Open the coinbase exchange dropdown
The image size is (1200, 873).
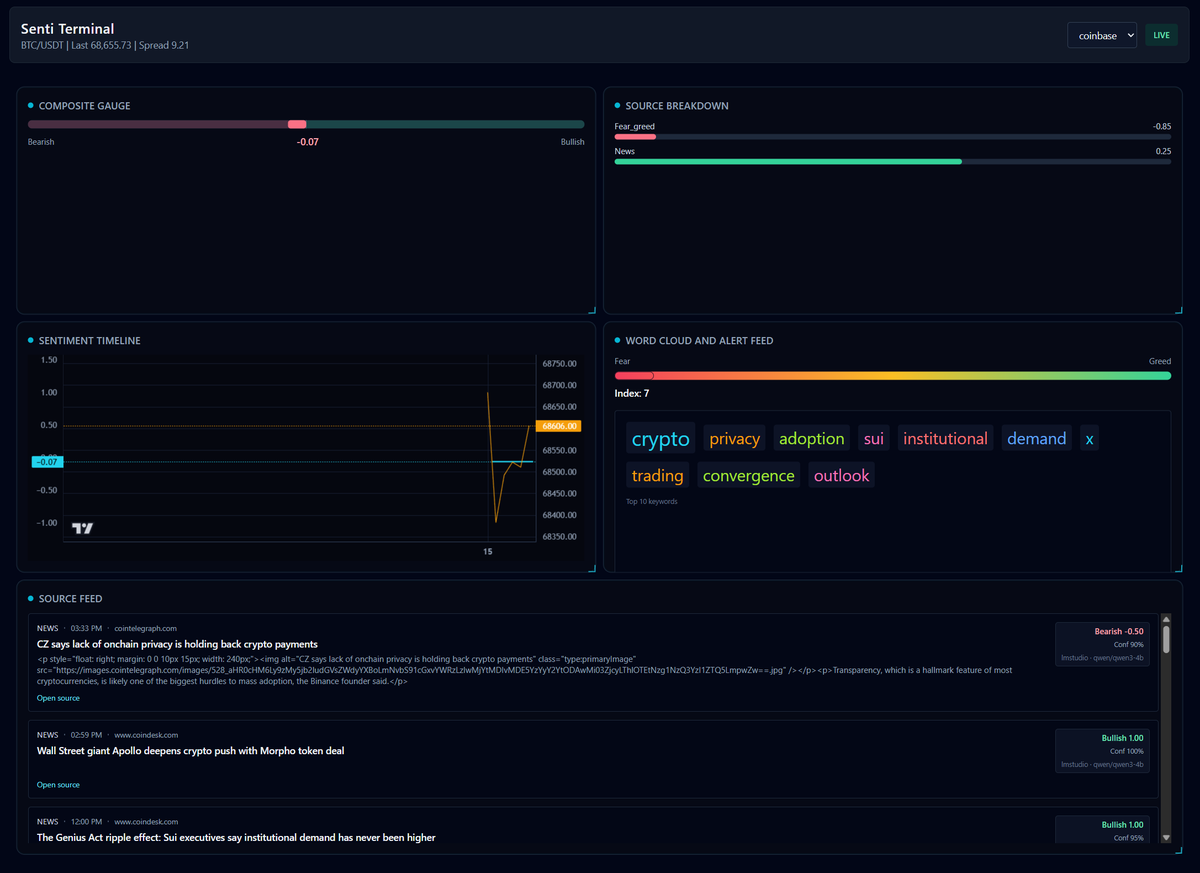tap(1102, 35)
